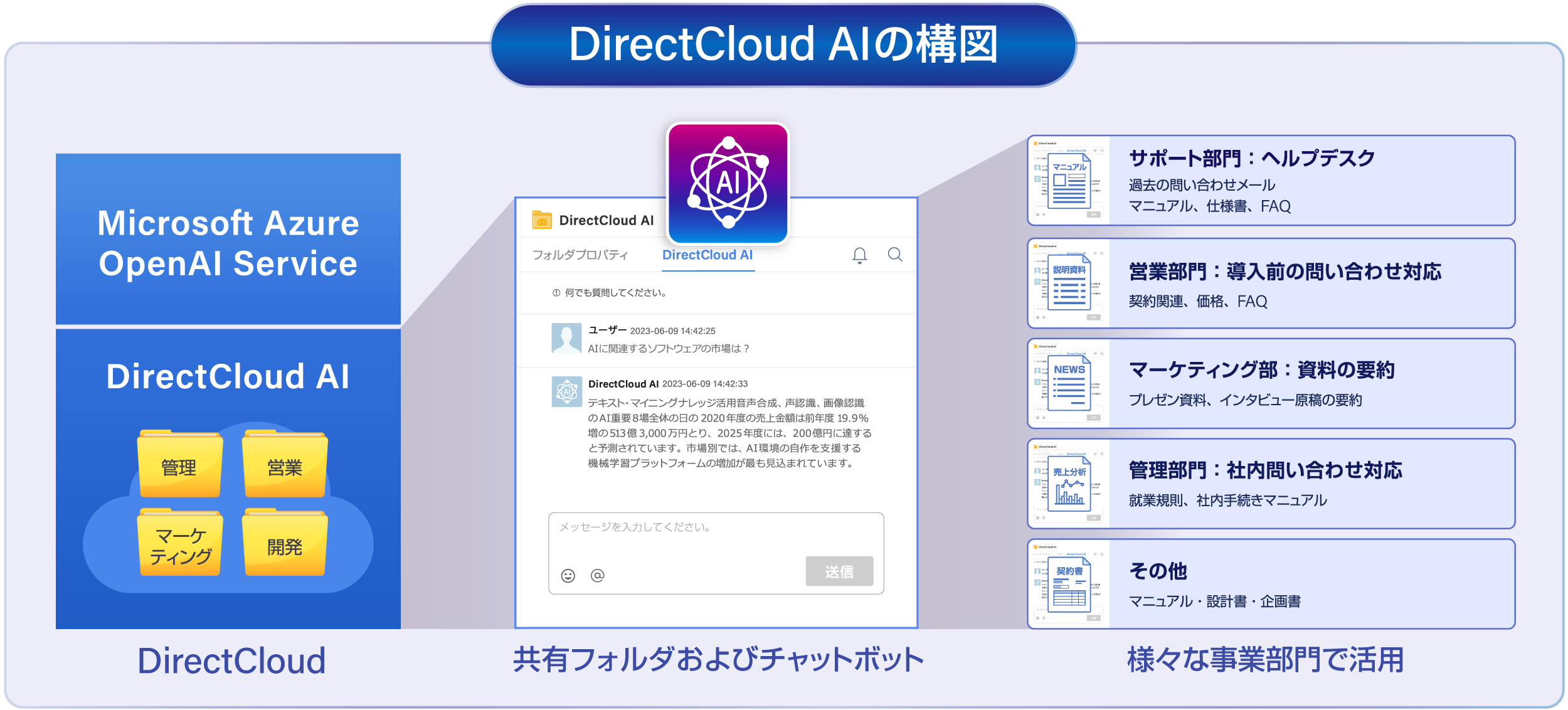Click 過去の問い合わせメール text
The height and width of the screenshot is (710, 1568).
(1202, 185)
